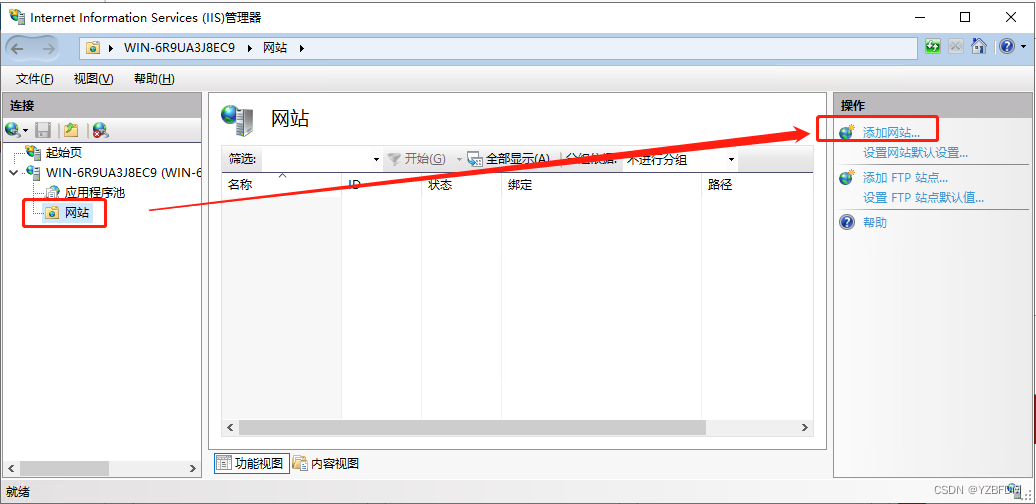1036x504 pixels.
Task: Switch to 内容视图 tab
Action: [x=326, y=464]
